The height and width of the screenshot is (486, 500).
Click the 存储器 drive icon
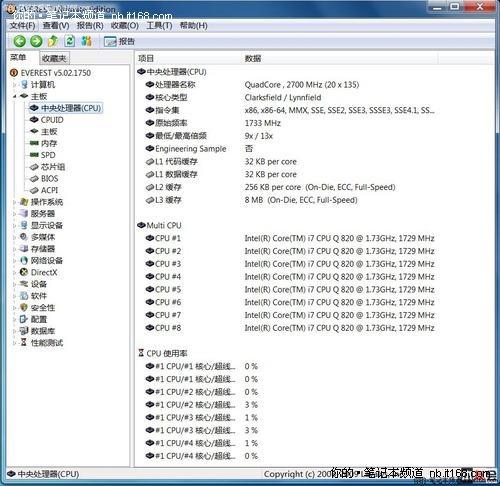pyautogui.click(x=24, y=248)
